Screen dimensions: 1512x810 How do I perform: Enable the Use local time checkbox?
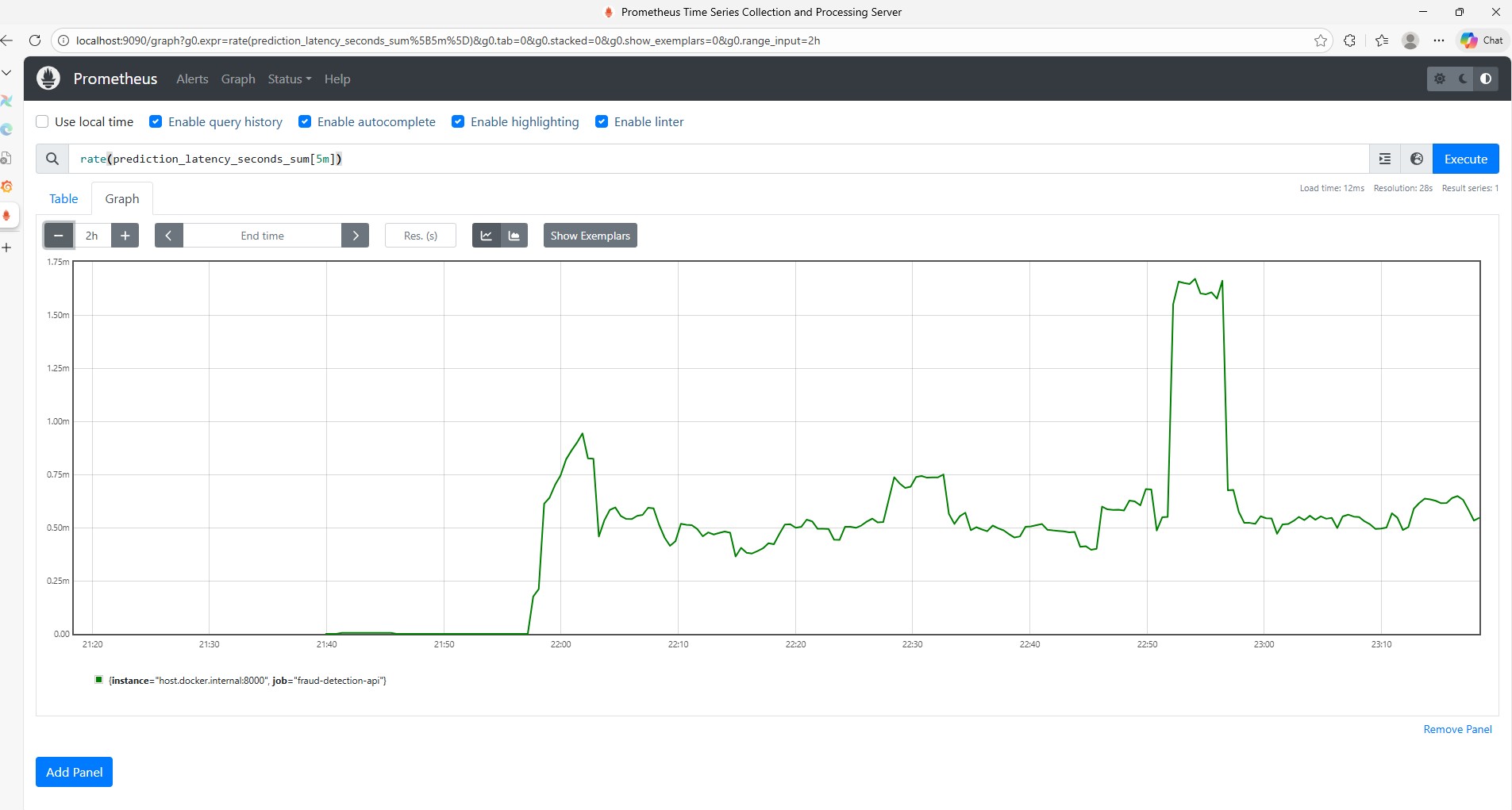coord(41,121)
